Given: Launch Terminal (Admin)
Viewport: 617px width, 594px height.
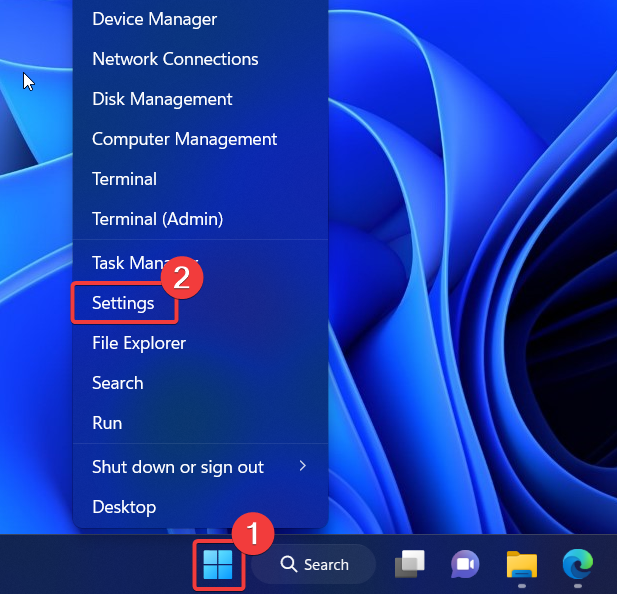Looking at the screenshot, I should [200, 219].
